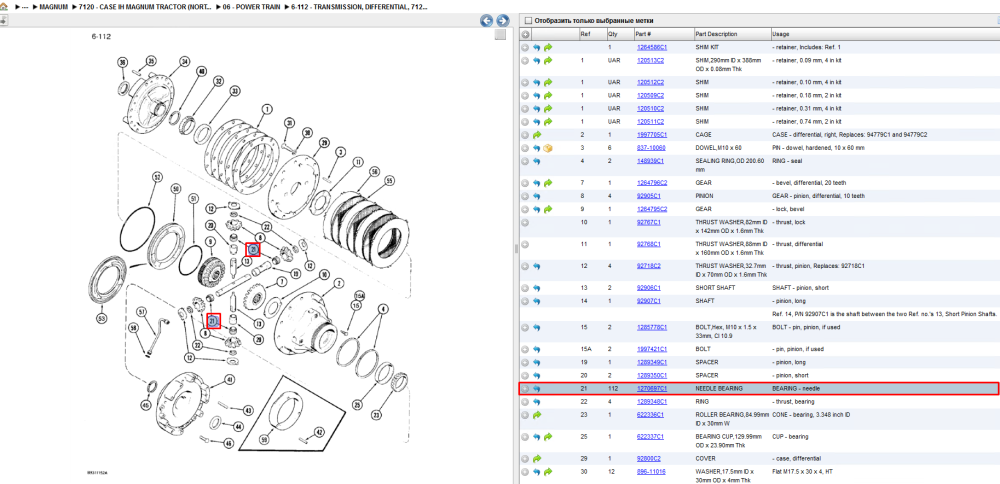The image size is (1000, 484).
Task: Open part number link 1264586C1
Action: (652, 47)
